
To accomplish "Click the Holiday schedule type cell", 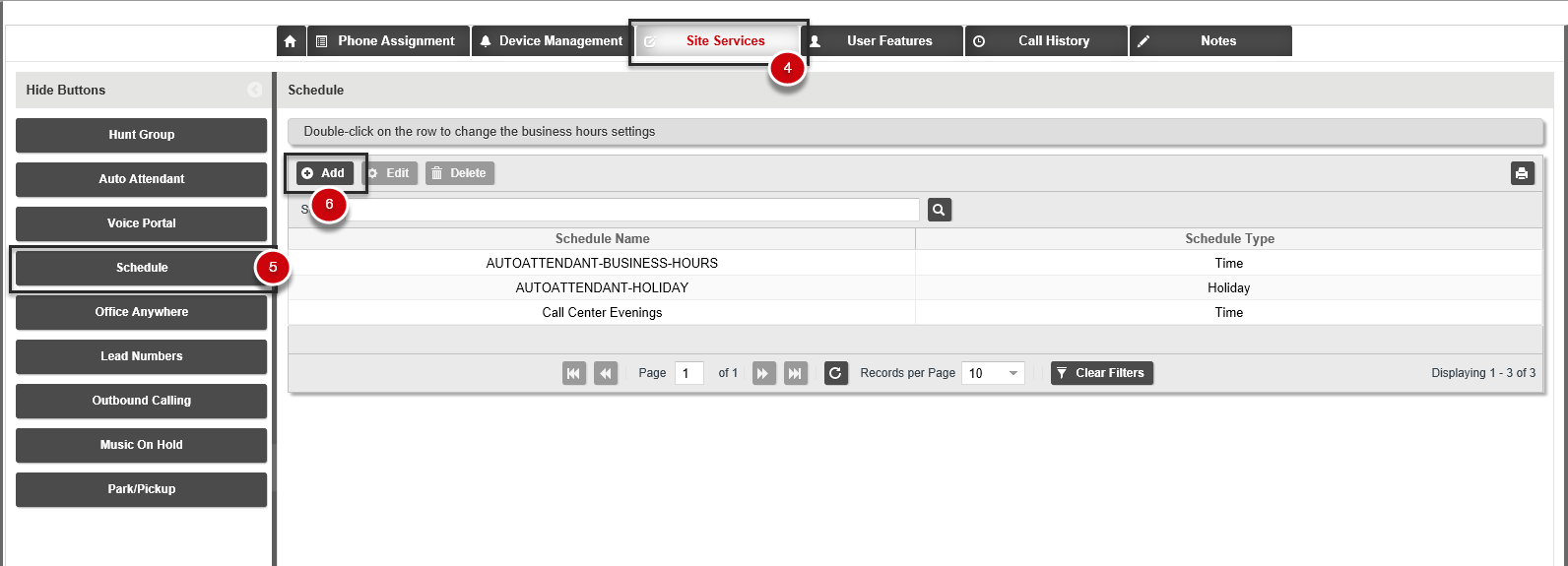I will pos(1229,287).
